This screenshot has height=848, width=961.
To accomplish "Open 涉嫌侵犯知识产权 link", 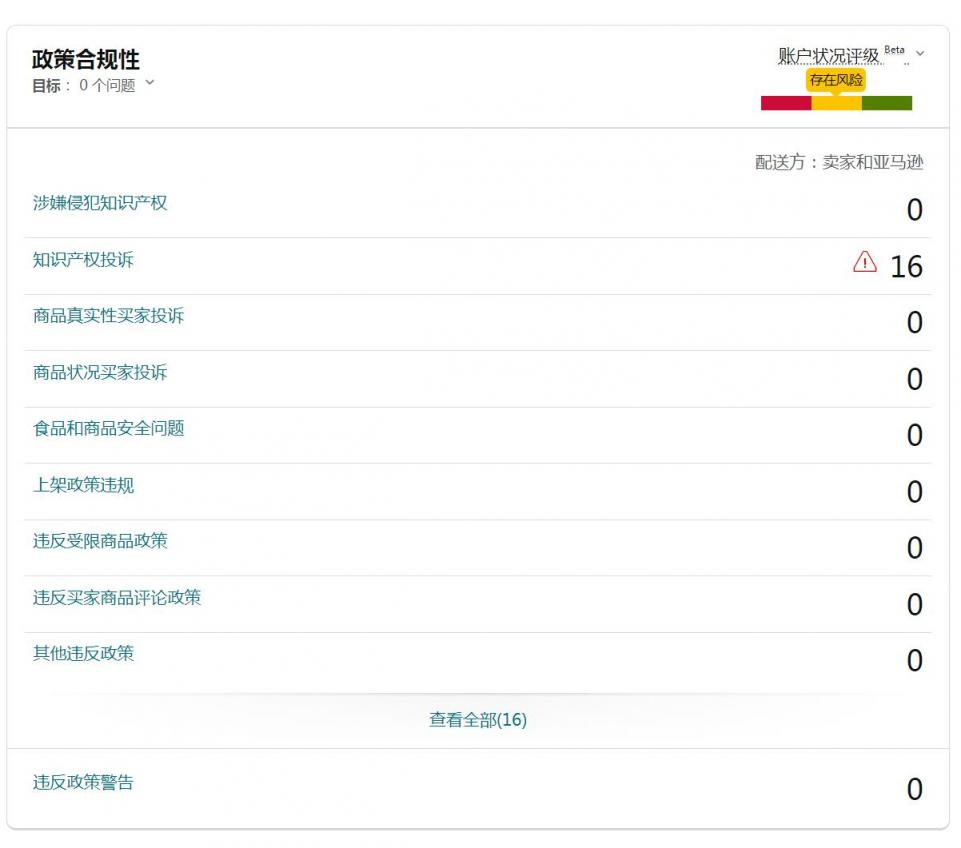I will click(100, 203).
